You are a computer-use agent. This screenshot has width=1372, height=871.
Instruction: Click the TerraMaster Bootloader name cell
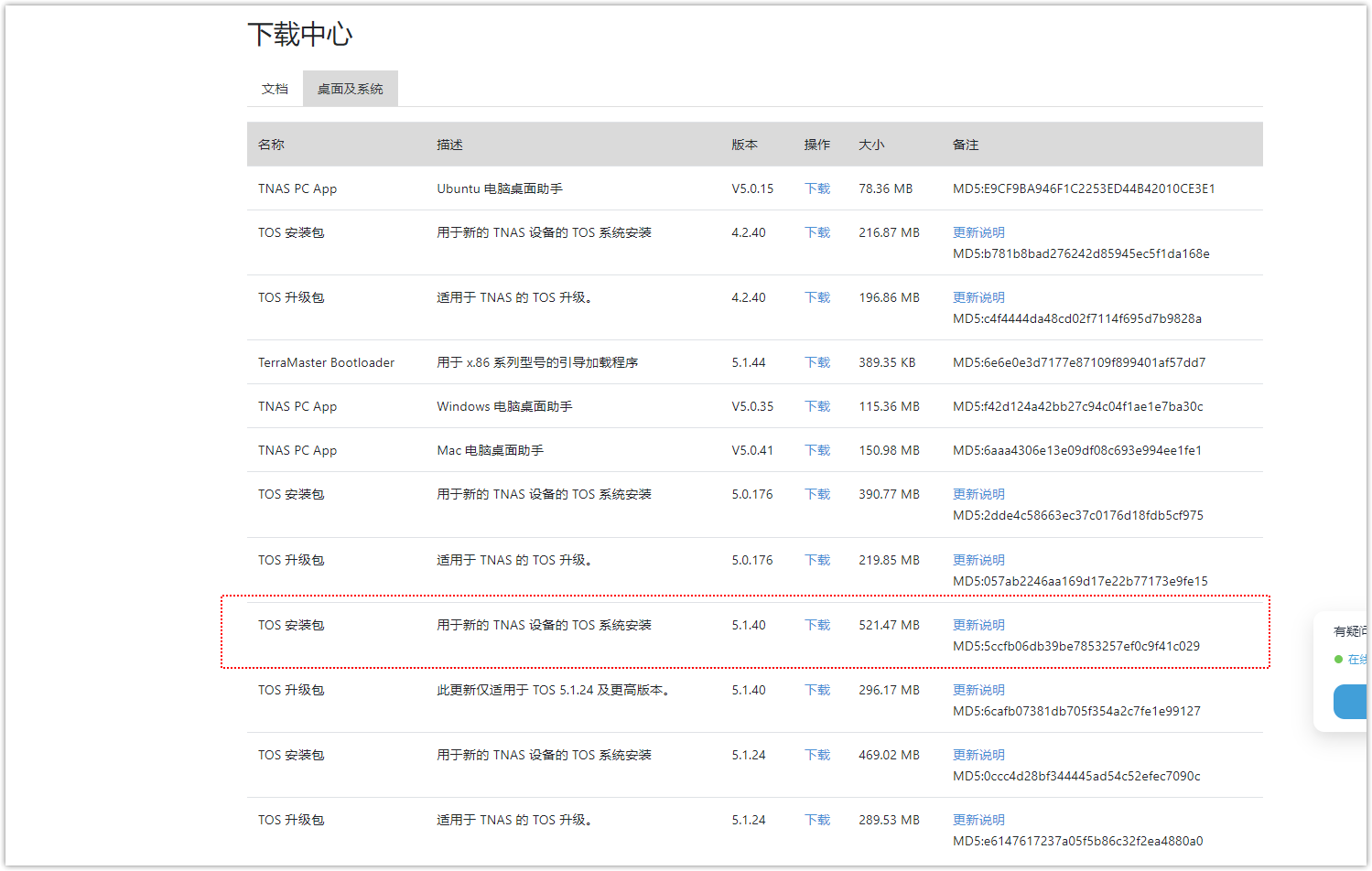click(x=326, y=362)
